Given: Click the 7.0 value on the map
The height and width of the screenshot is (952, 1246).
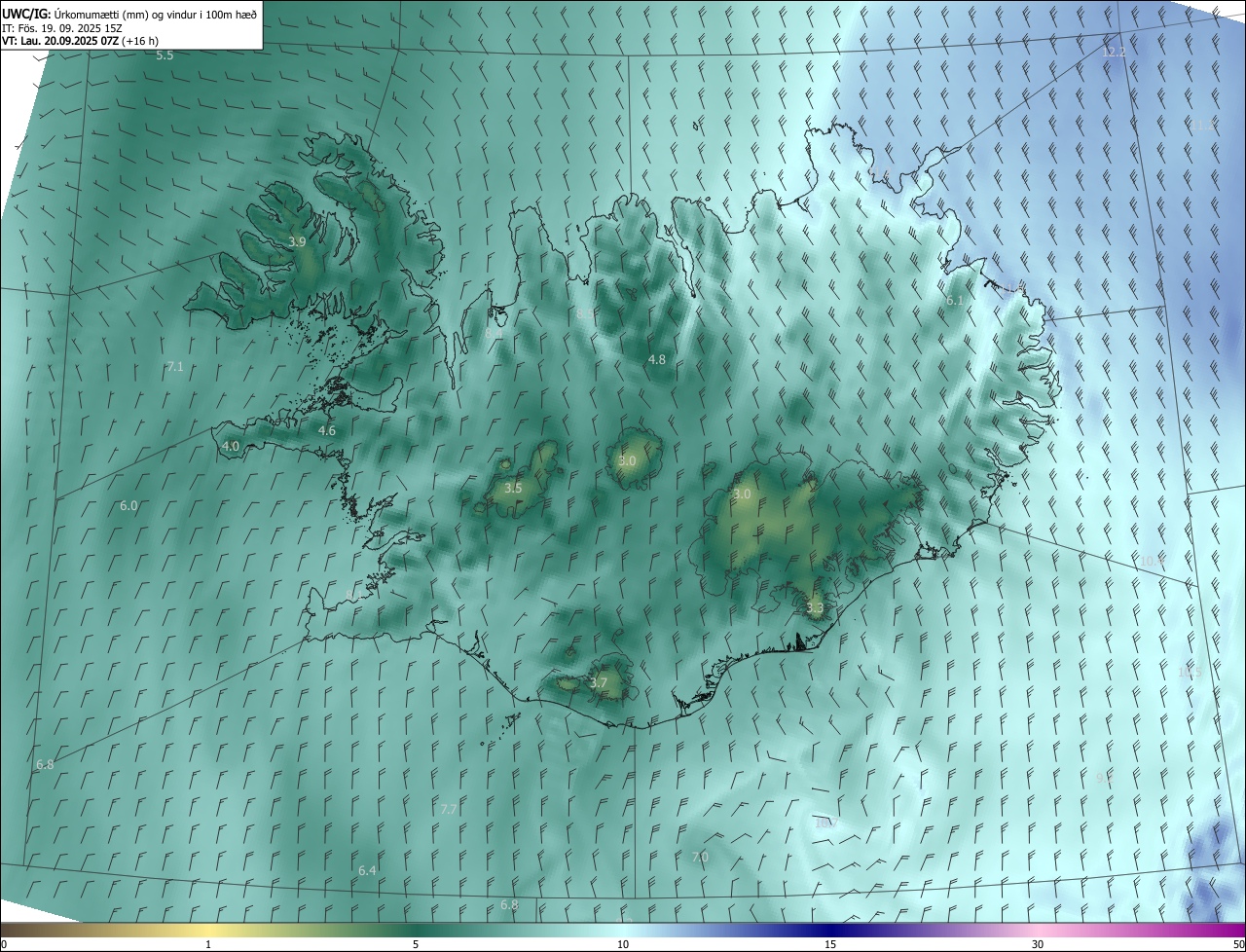Looking at the screenshot, I should 700,857.
